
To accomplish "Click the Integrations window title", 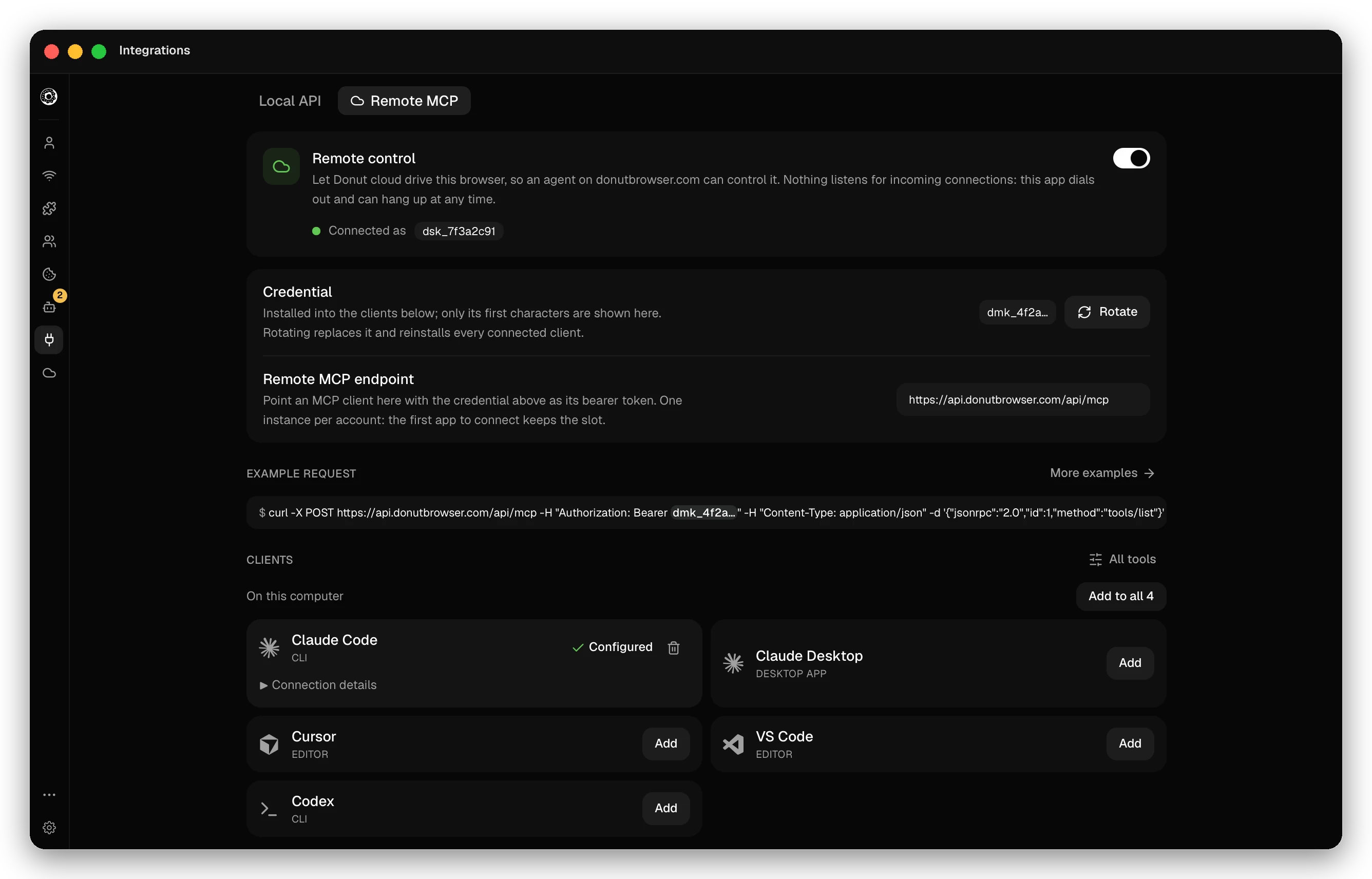I will 154,50.
